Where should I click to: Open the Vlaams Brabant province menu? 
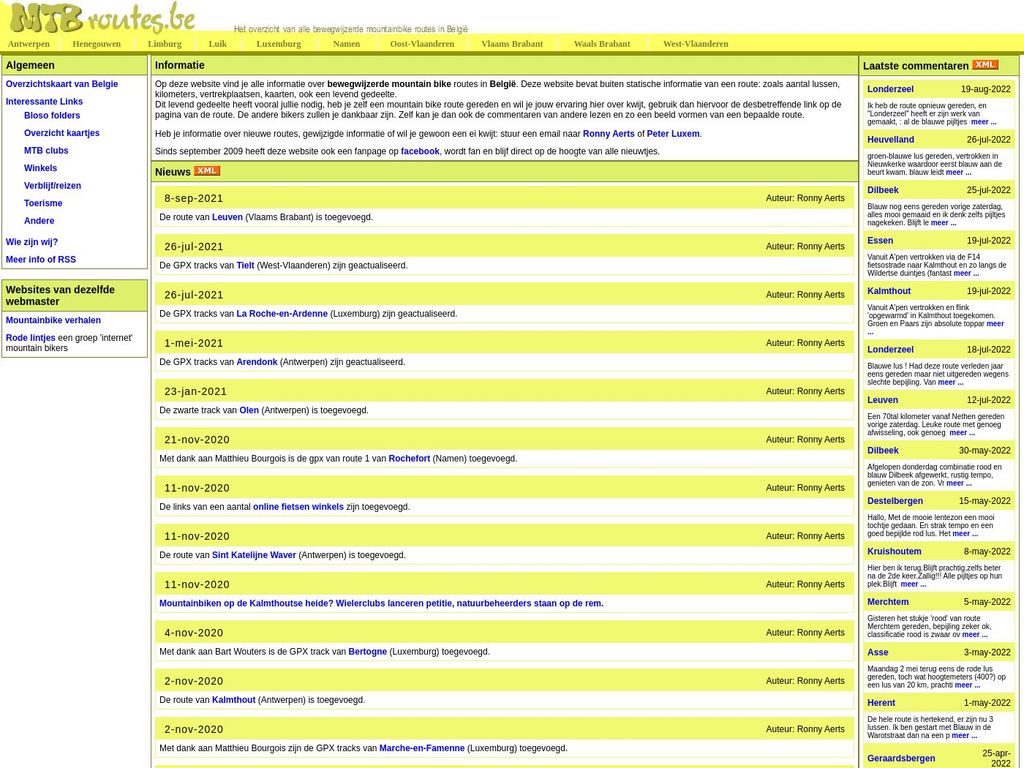(x=512, y=44)
